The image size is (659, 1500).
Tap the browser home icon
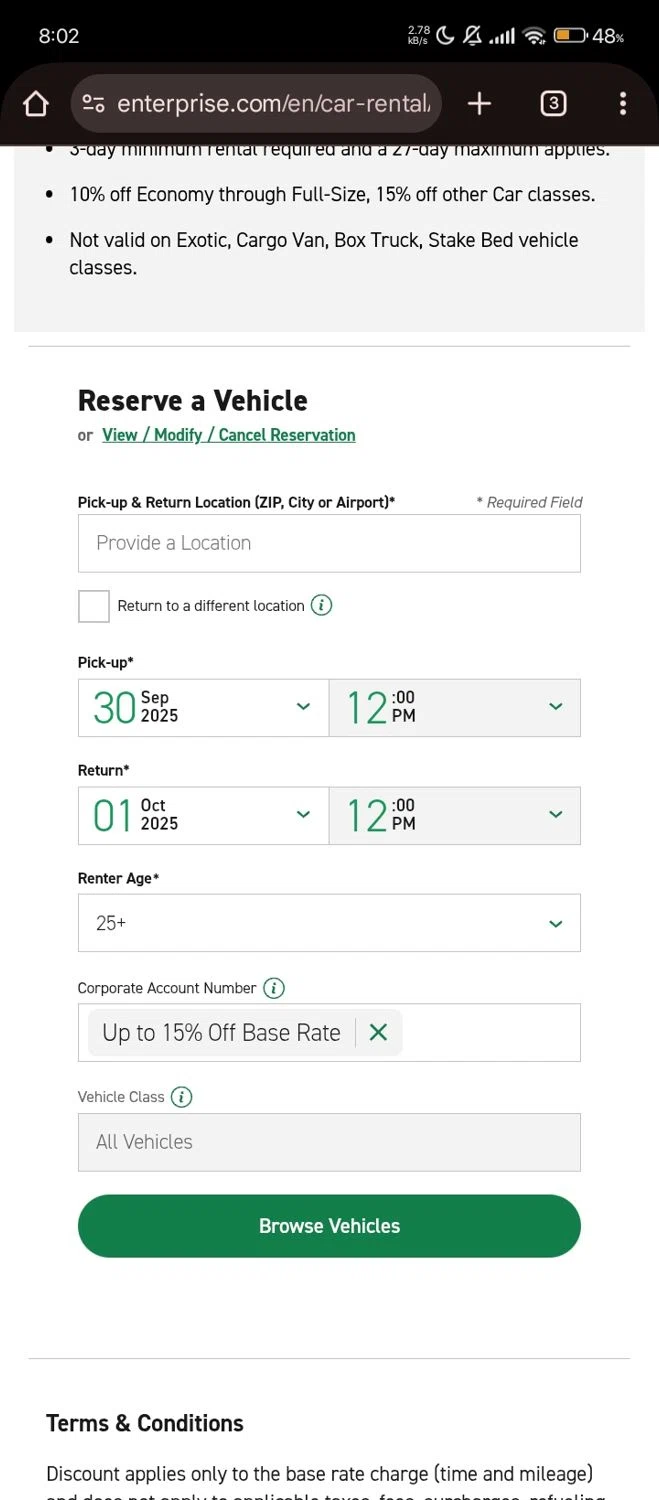(x=36, y=103)
